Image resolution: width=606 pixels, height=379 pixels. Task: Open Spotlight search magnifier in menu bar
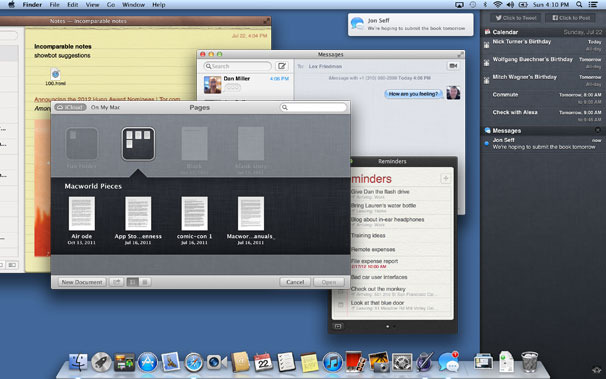pos(579,5)
